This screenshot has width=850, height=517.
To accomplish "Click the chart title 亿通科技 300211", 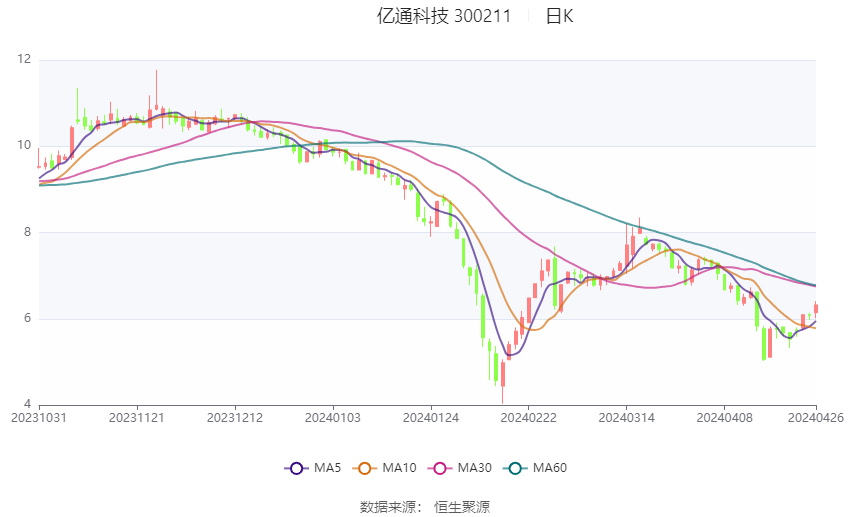I will coord(443,16).
